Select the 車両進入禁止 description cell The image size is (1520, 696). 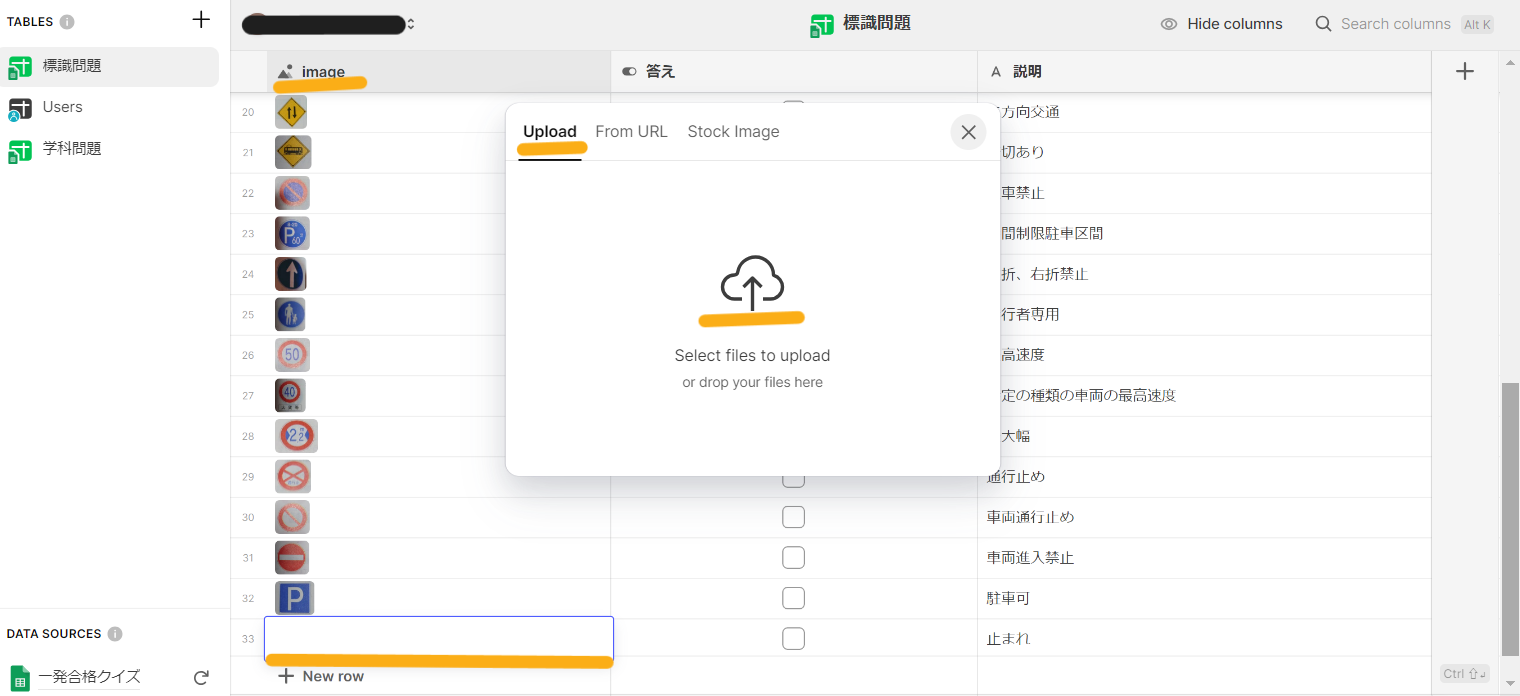(x=1204, y=557)
